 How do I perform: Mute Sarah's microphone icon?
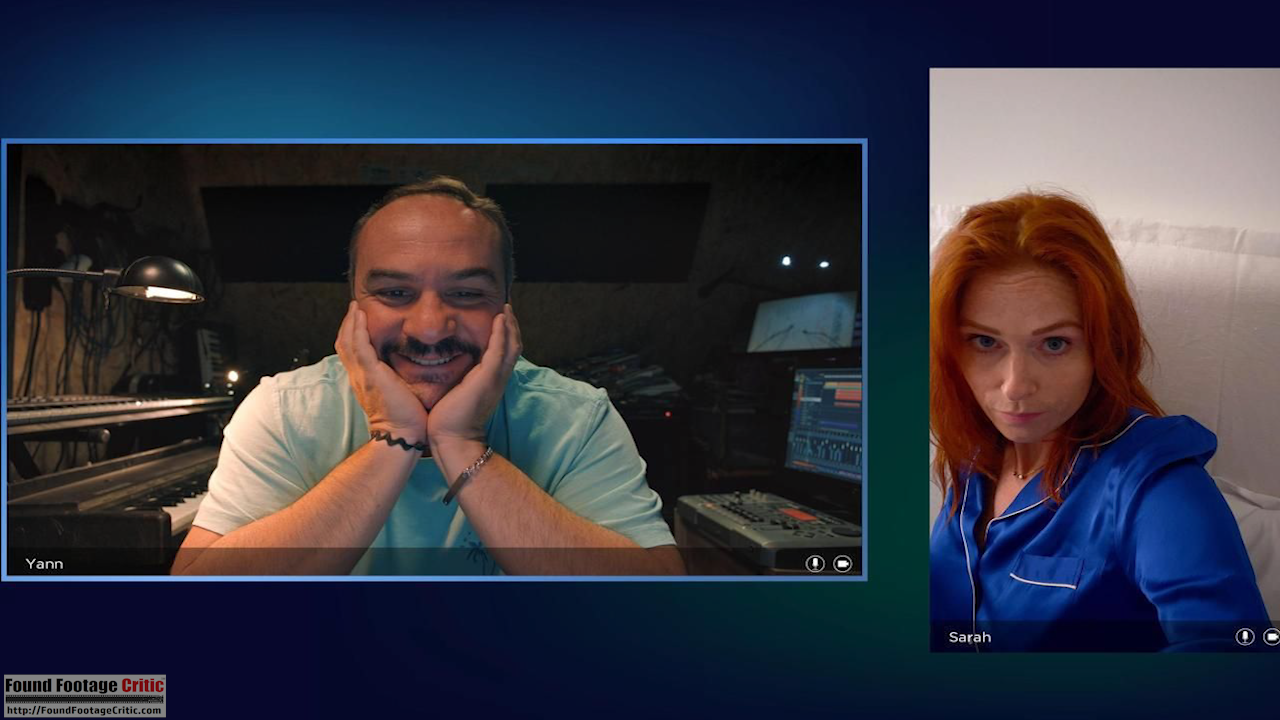[1245, 636]
